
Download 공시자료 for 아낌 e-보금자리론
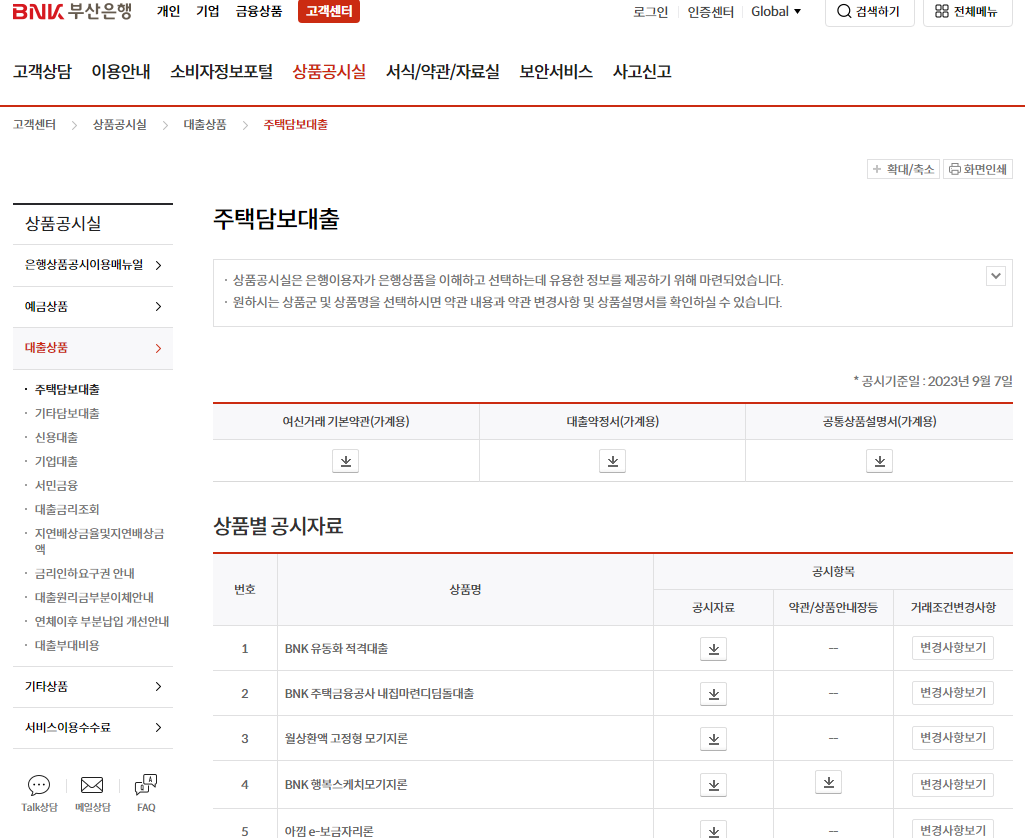pyautogui.click(x=713, y=830)
